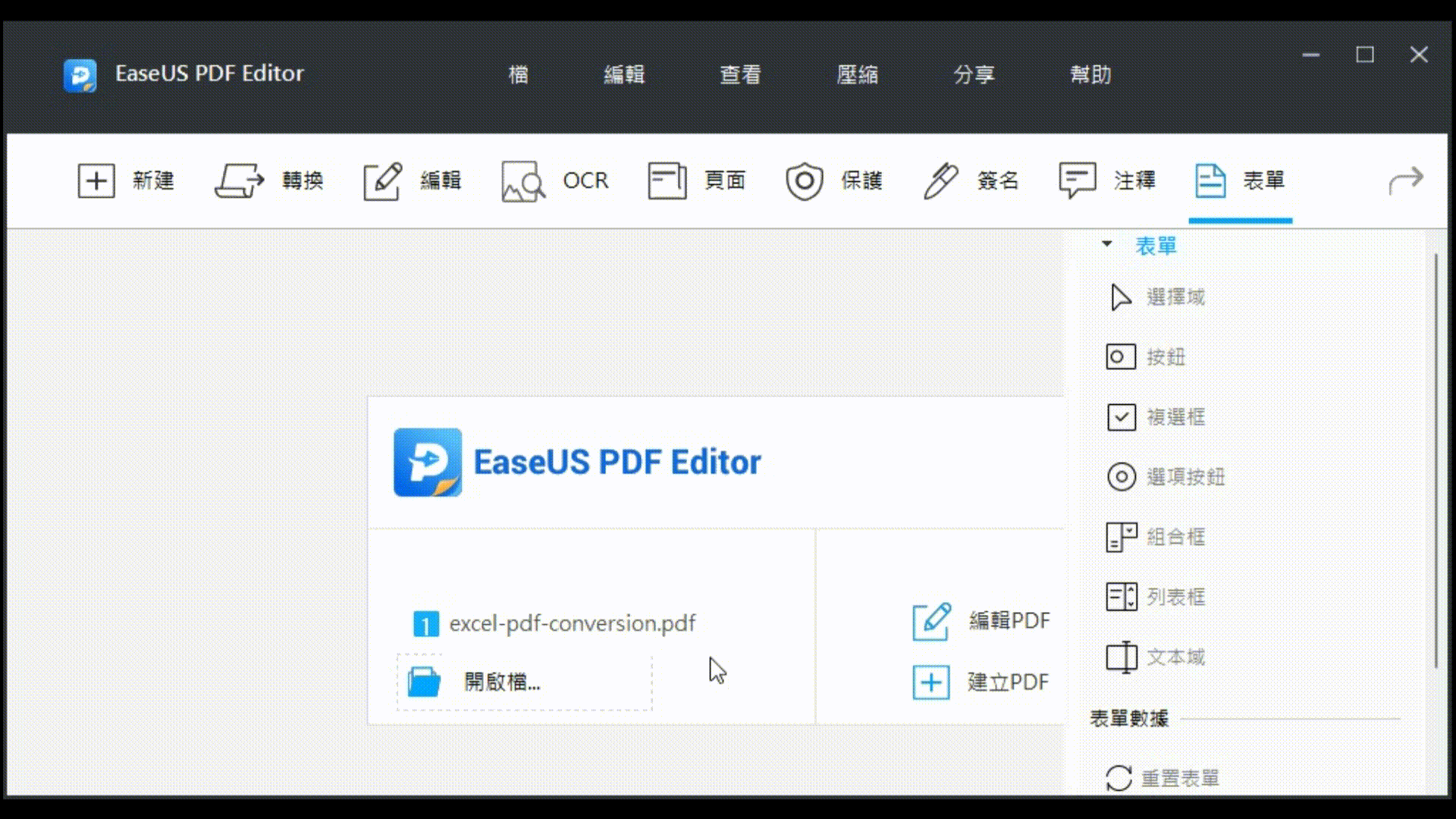This screenshot has height=819, width=1456.
Task: Add a 列表框 list box field
Action: pyautogui.click(x=1122, y=597)
